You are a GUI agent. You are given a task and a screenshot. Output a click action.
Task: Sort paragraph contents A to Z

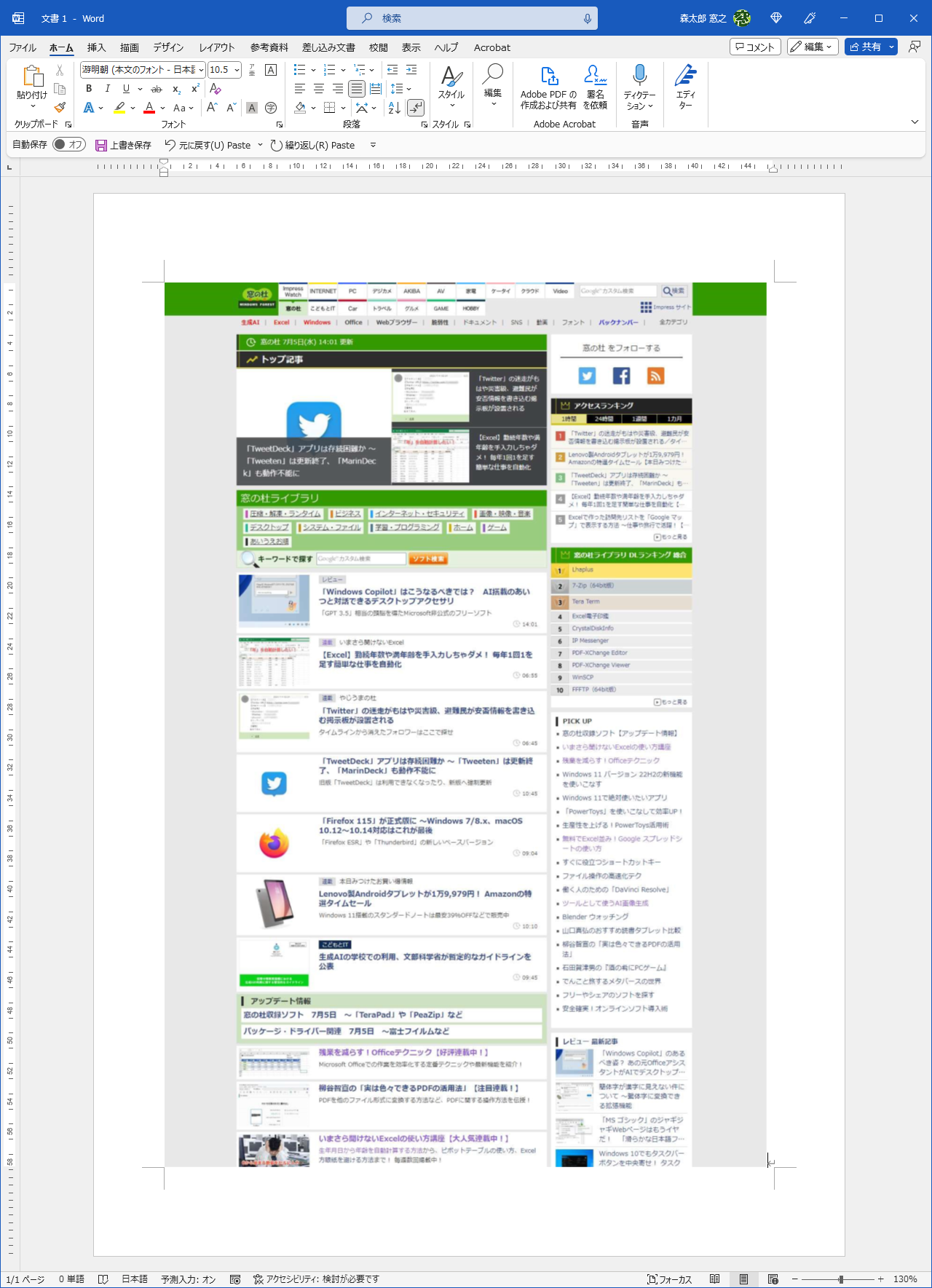coord(395,108)
